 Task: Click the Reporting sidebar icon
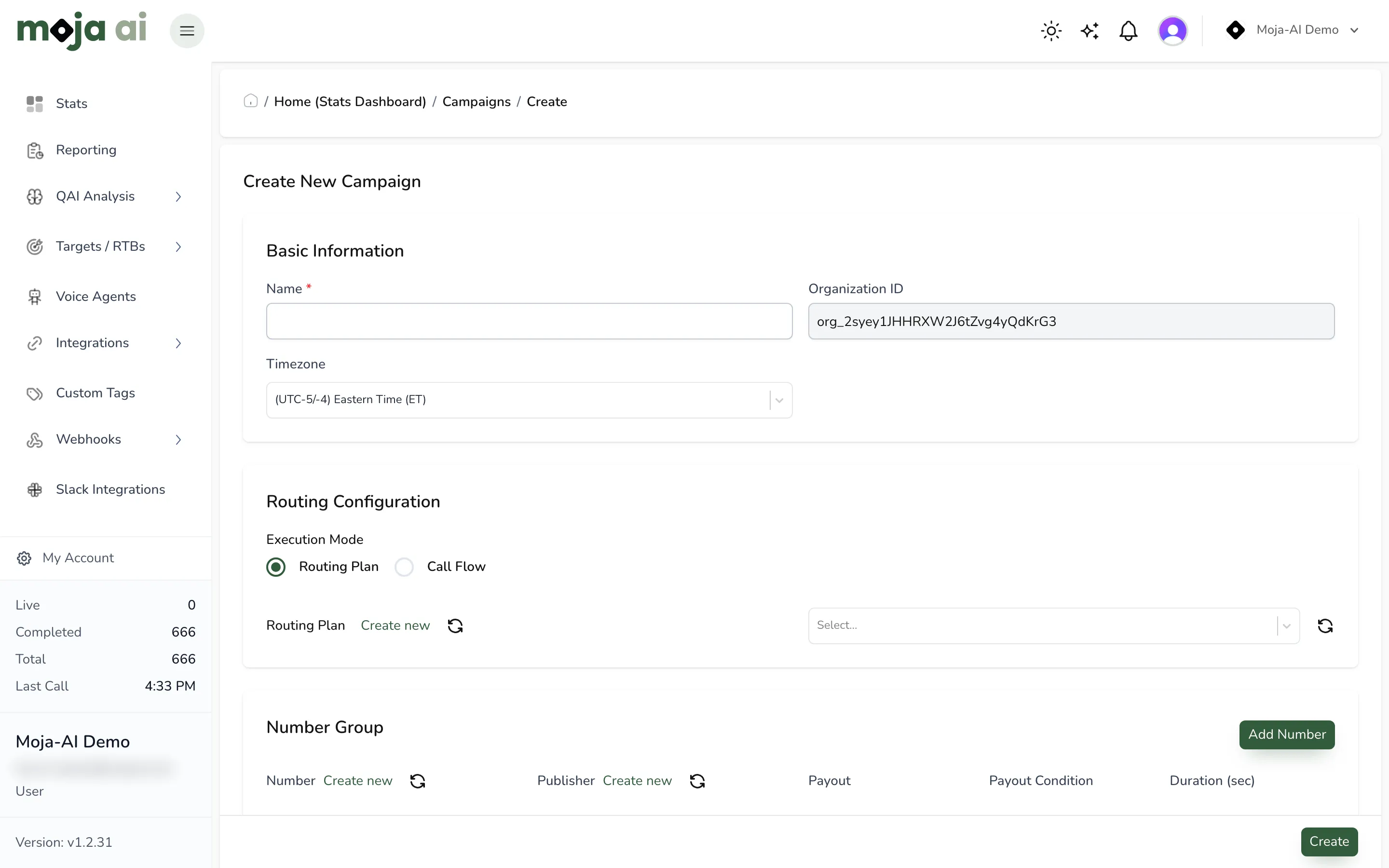[x=34, y=150]
